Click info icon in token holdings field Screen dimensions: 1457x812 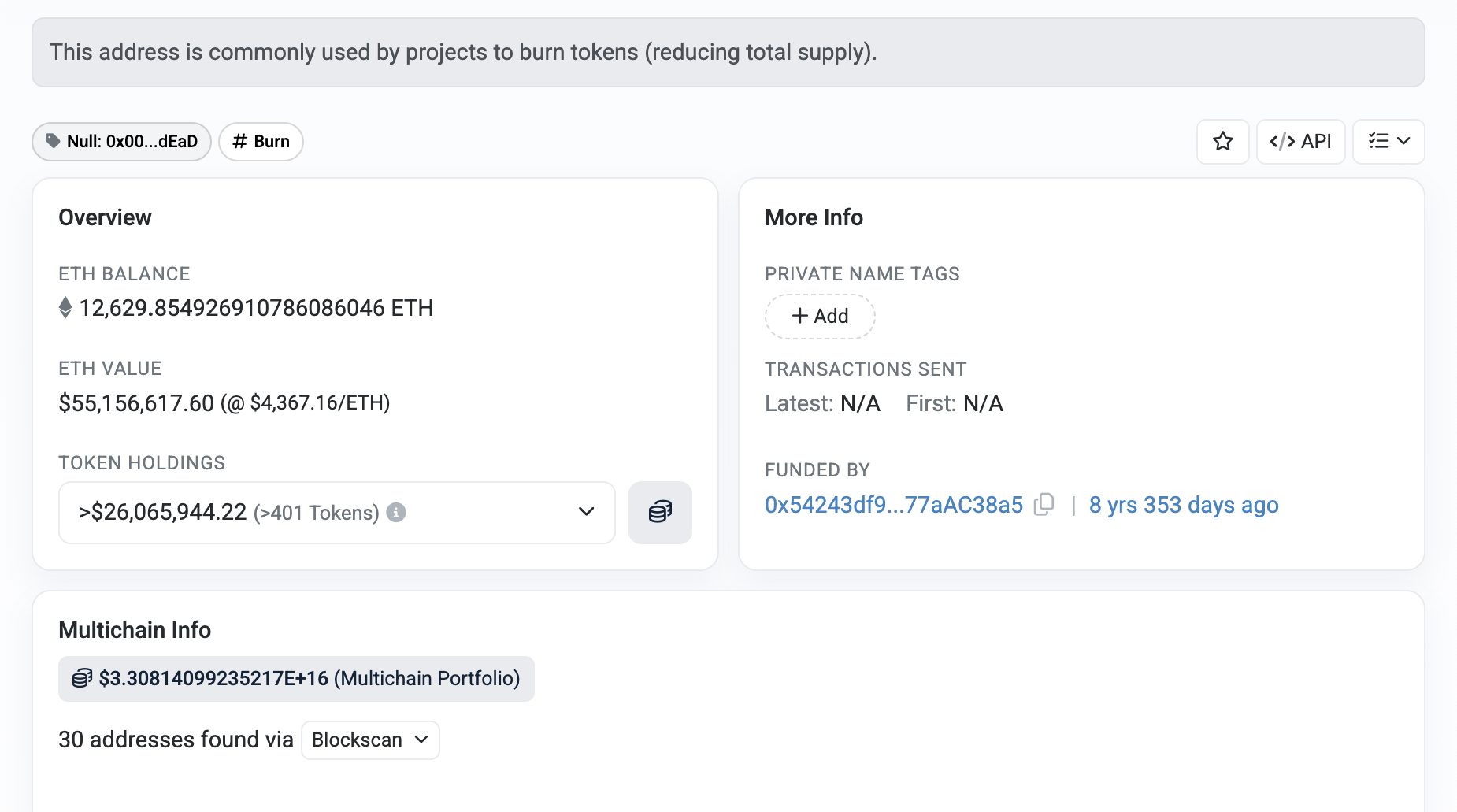click(x=397, y=513)
